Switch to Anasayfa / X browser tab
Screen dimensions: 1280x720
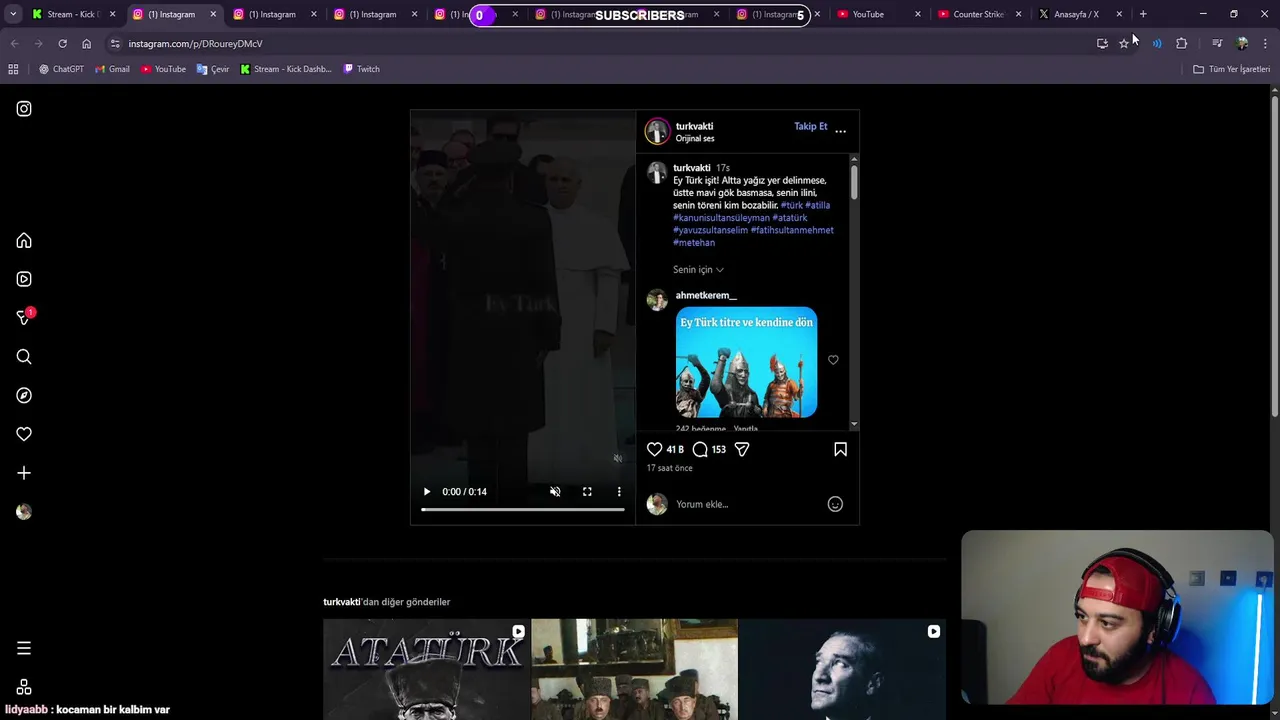(1080, 14)
